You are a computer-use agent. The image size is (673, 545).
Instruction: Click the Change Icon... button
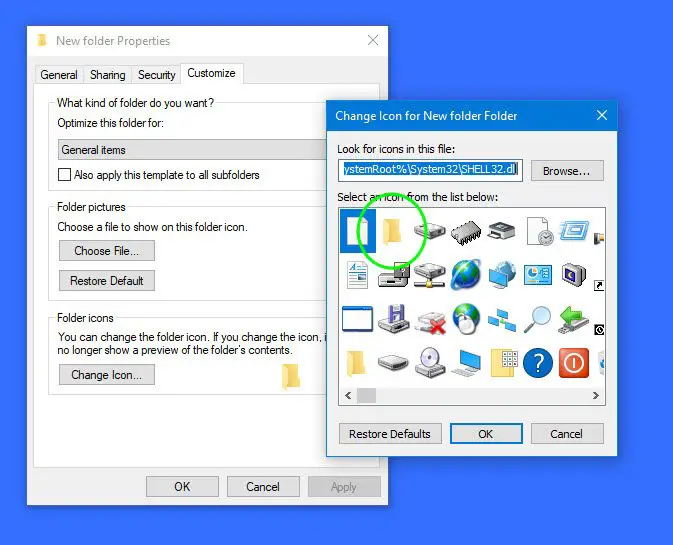tap(106, 375)
